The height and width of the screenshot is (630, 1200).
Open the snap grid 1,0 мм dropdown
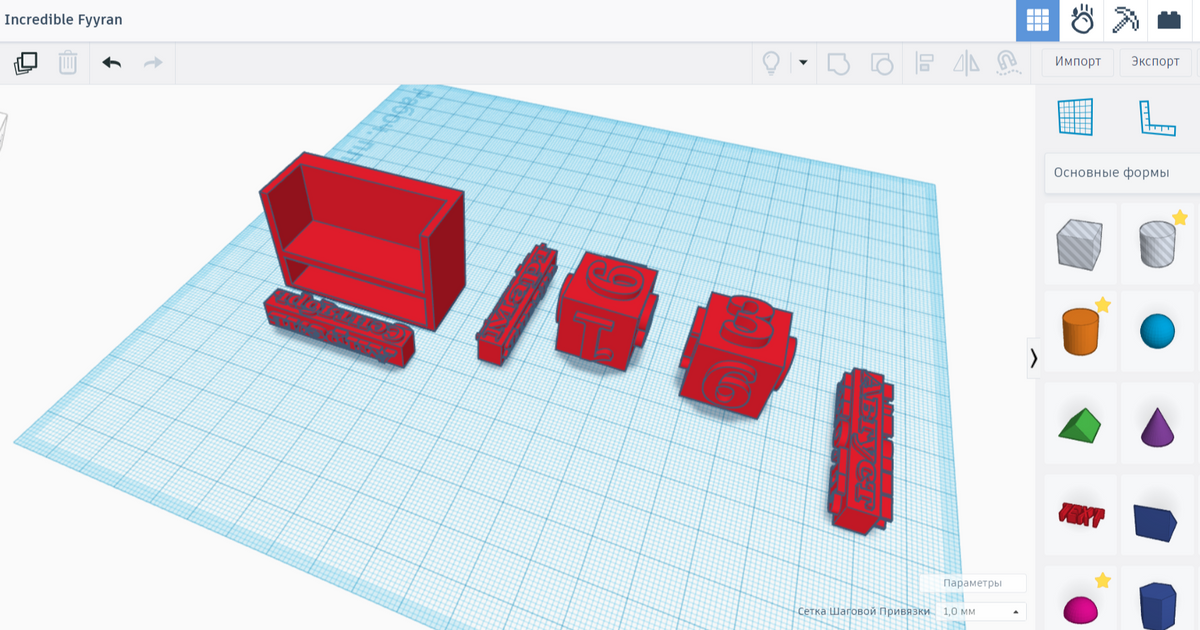[x=982, y=611]
